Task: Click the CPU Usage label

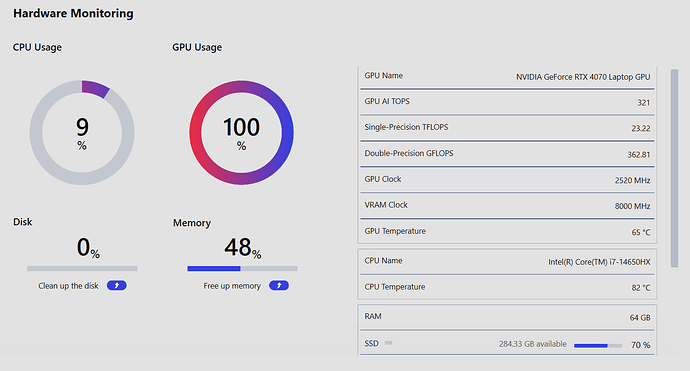Action: (x=37, y=48)
